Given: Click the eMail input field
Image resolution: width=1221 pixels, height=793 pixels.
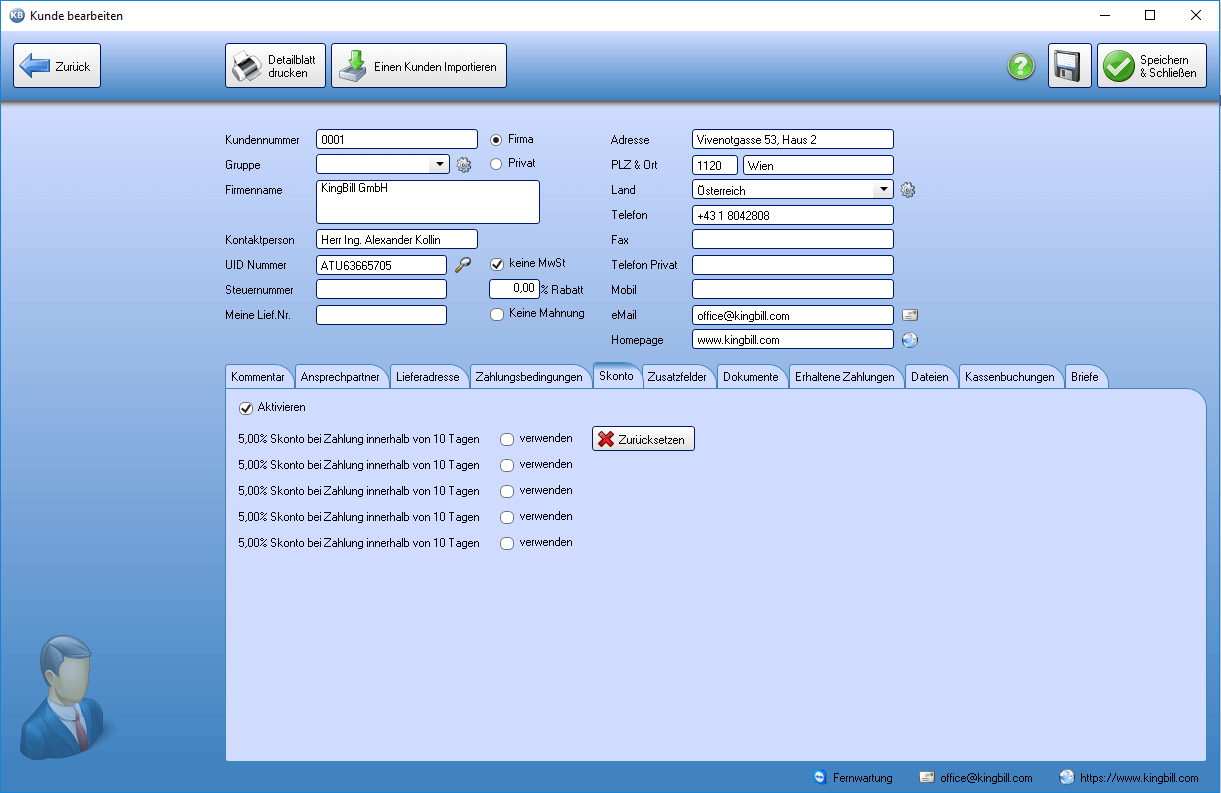Looking at the screenshot, I should point(792,315).
